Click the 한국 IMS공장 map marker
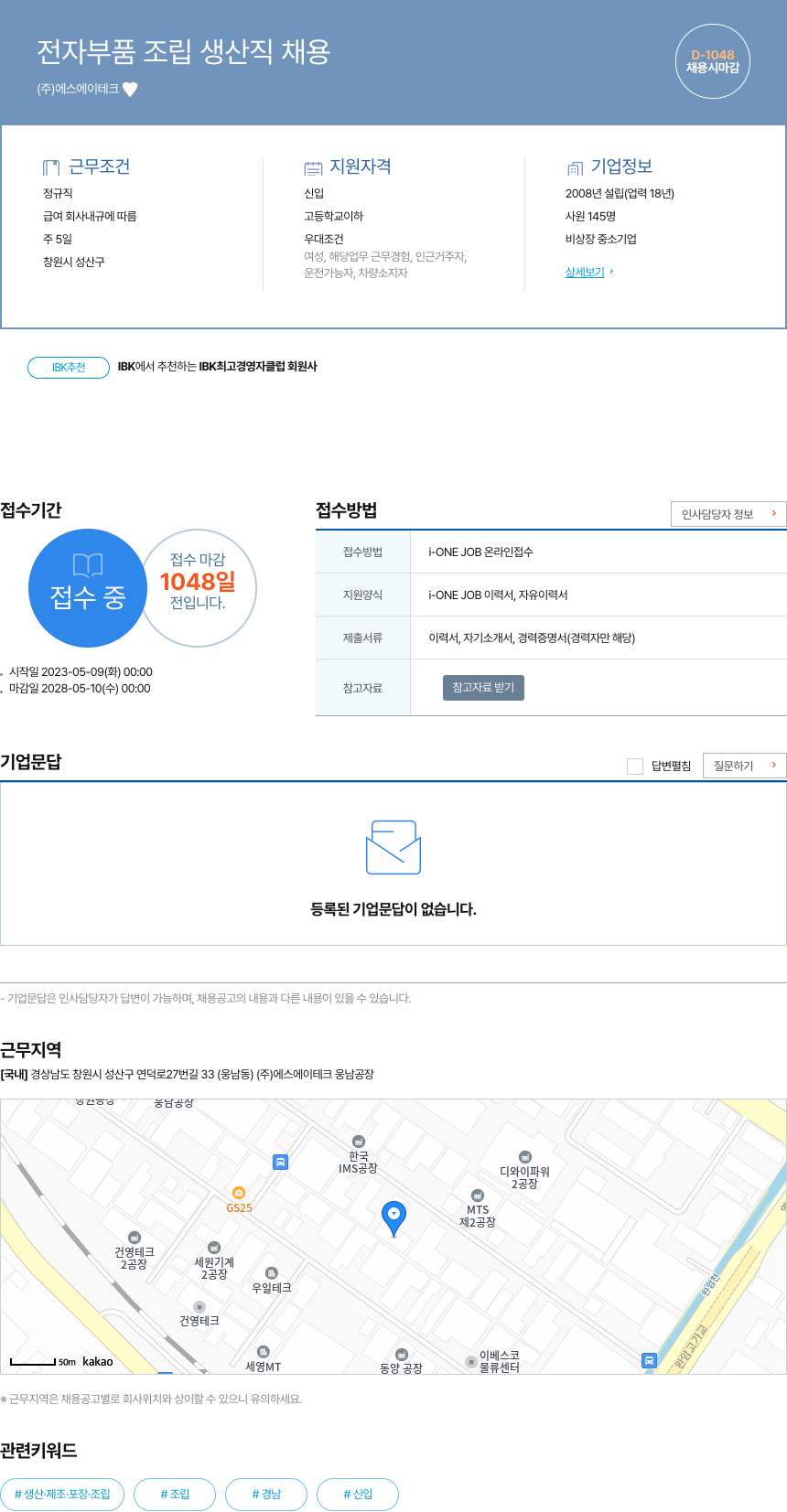The width and height of the screenshot is (787, 1512). coord(359,1141)
